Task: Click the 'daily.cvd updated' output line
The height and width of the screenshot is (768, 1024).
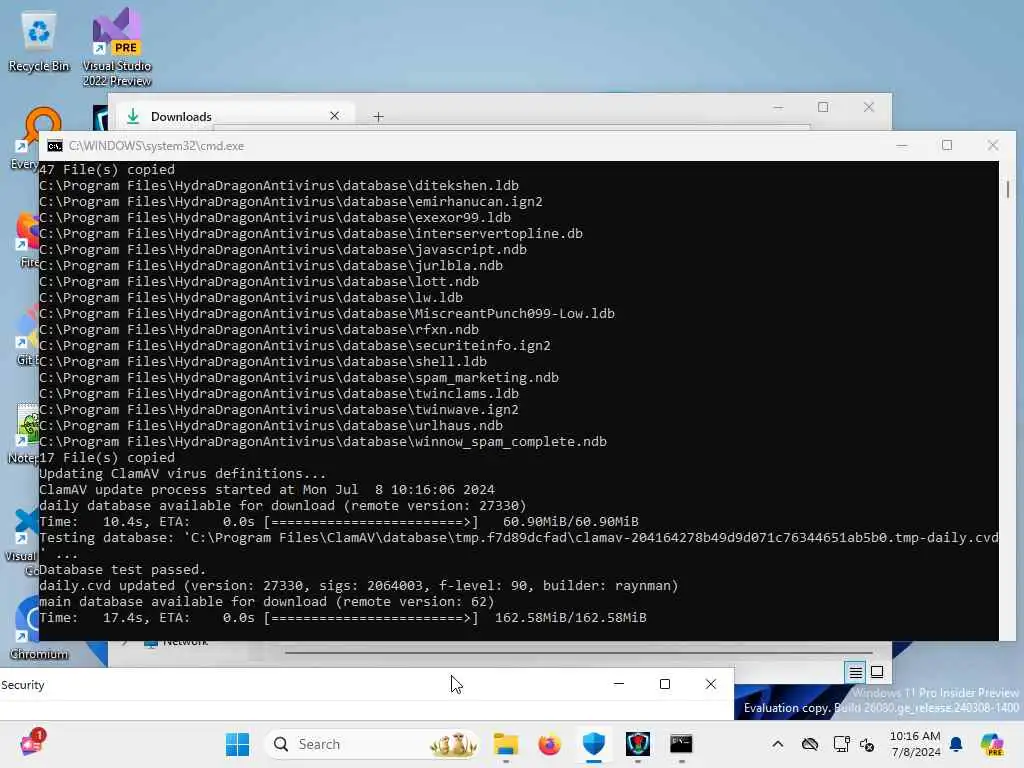Action: (359, 586)
